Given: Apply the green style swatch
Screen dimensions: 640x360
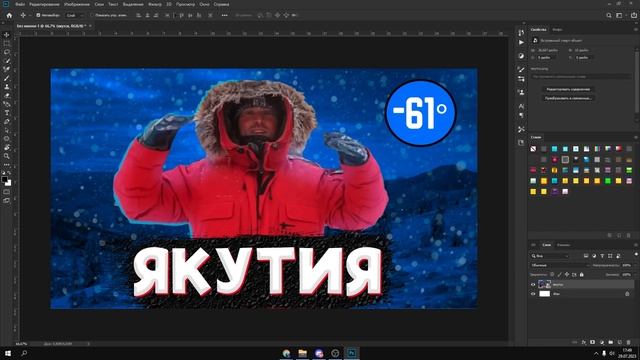Looking at the screenshot, I should point(608,181).
